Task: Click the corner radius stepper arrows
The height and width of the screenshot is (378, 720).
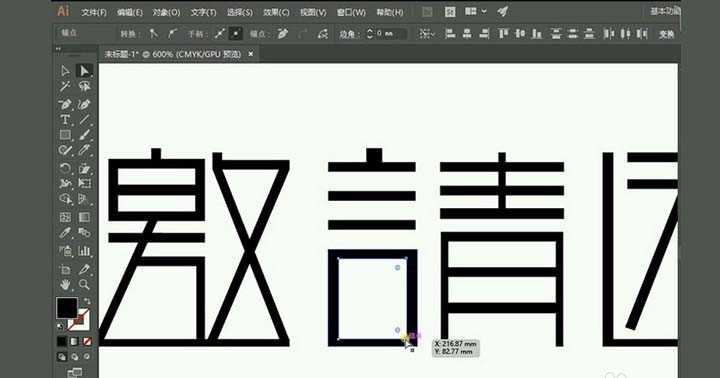Action: (x=370, y=34)
